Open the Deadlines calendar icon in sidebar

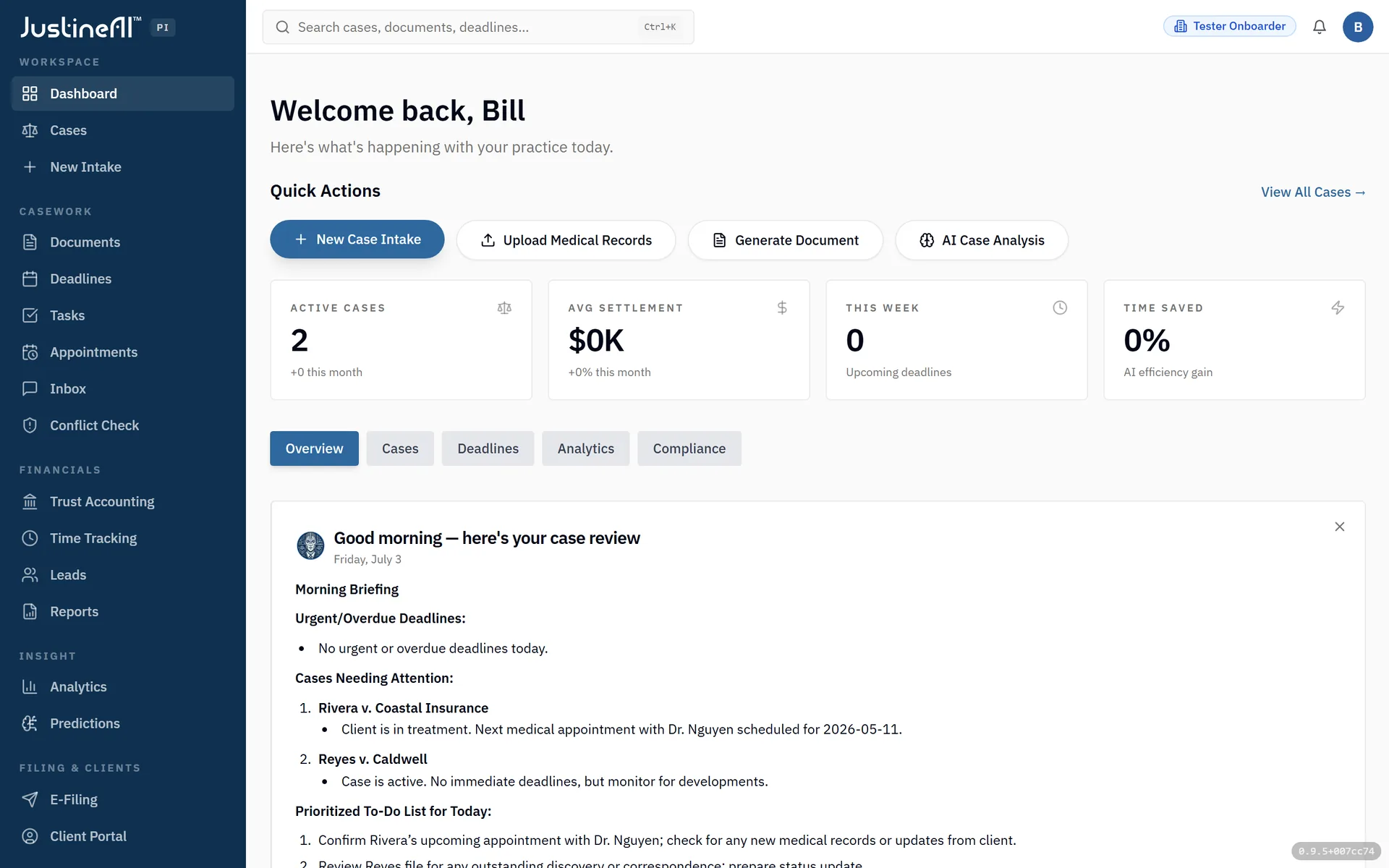click(30, 278)
